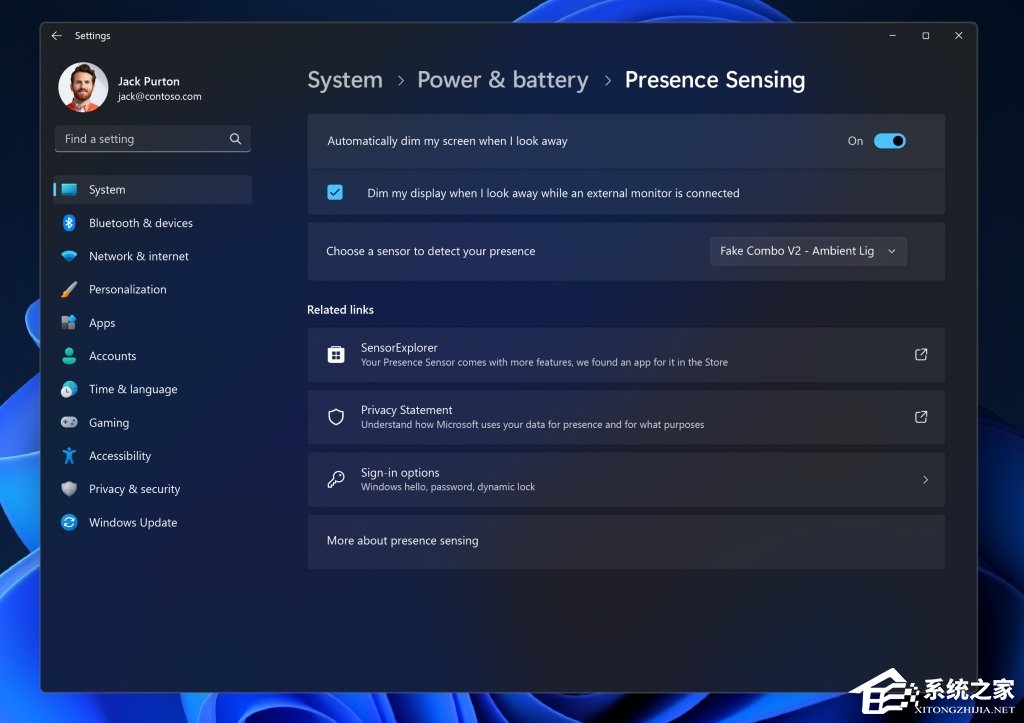Viewport: 1024px width, 723px height.
Task: Expand Sign-in options via its chevron
Action: [924, 479]
